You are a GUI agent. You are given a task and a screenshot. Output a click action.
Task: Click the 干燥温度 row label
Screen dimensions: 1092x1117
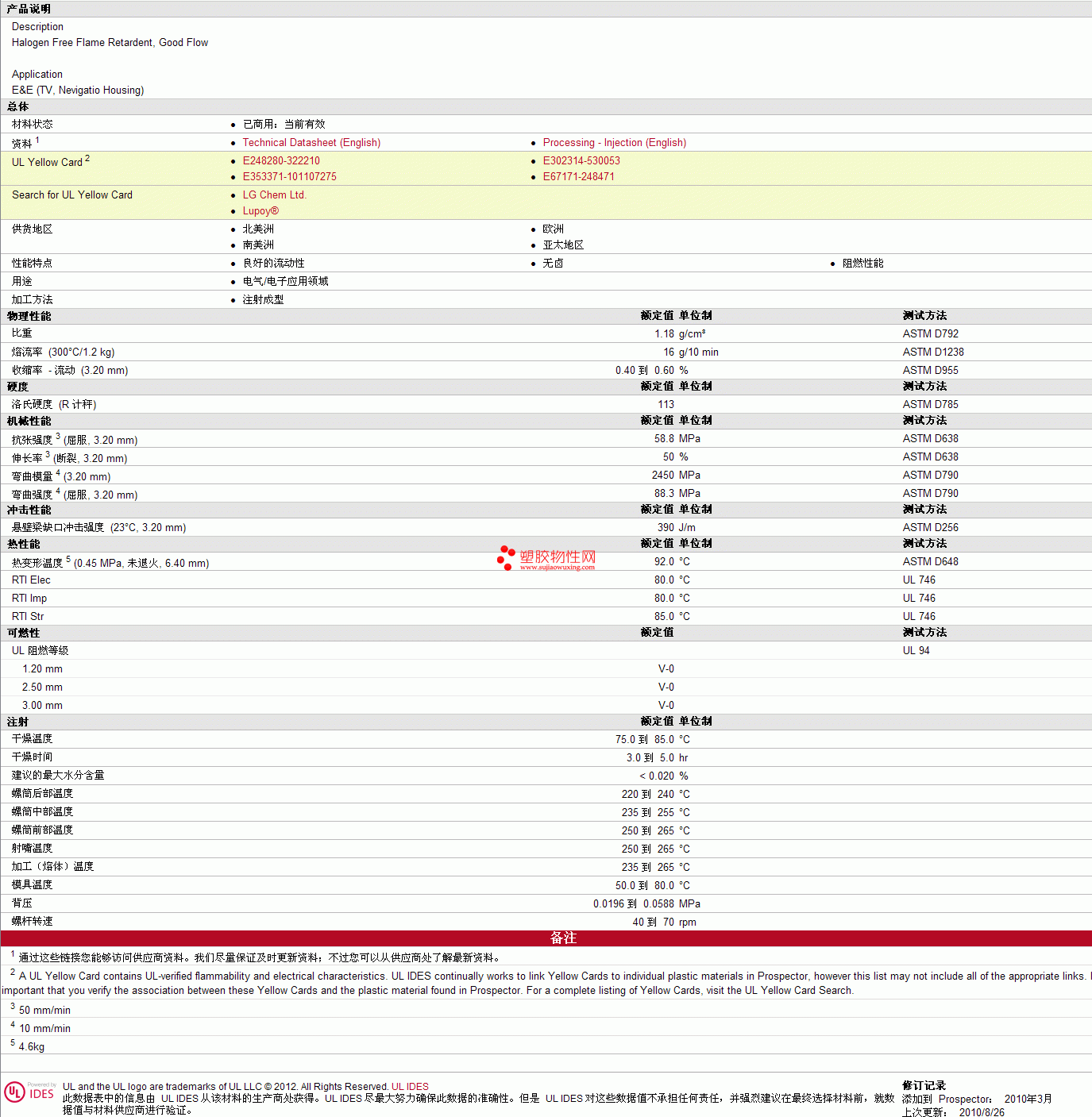(32, 739)
